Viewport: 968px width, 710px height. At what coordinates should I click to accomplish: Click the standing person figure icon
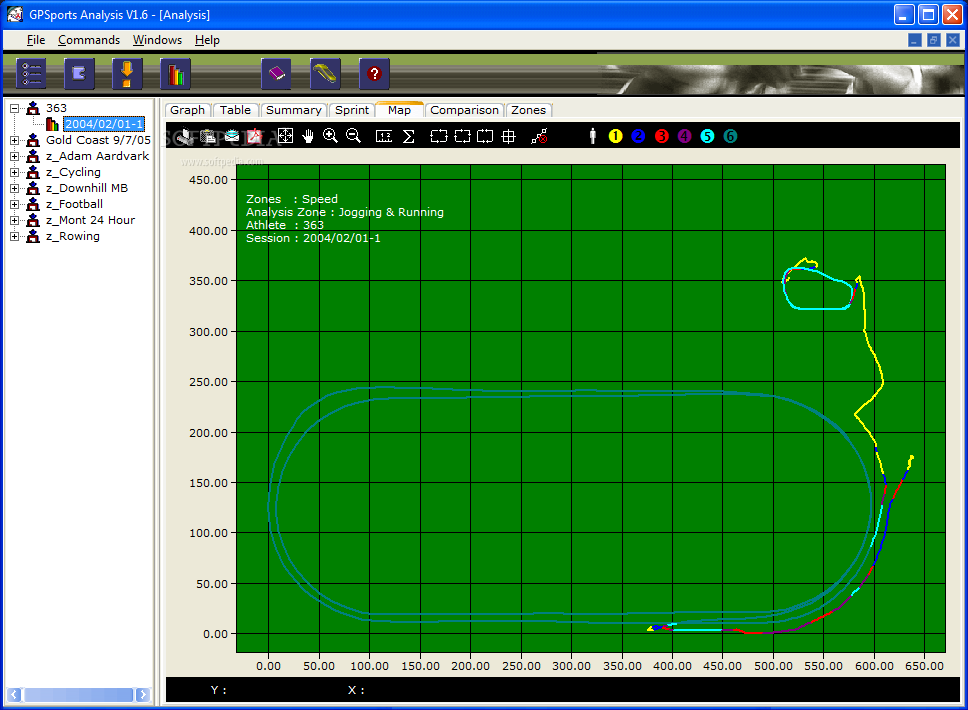[593, 136]
